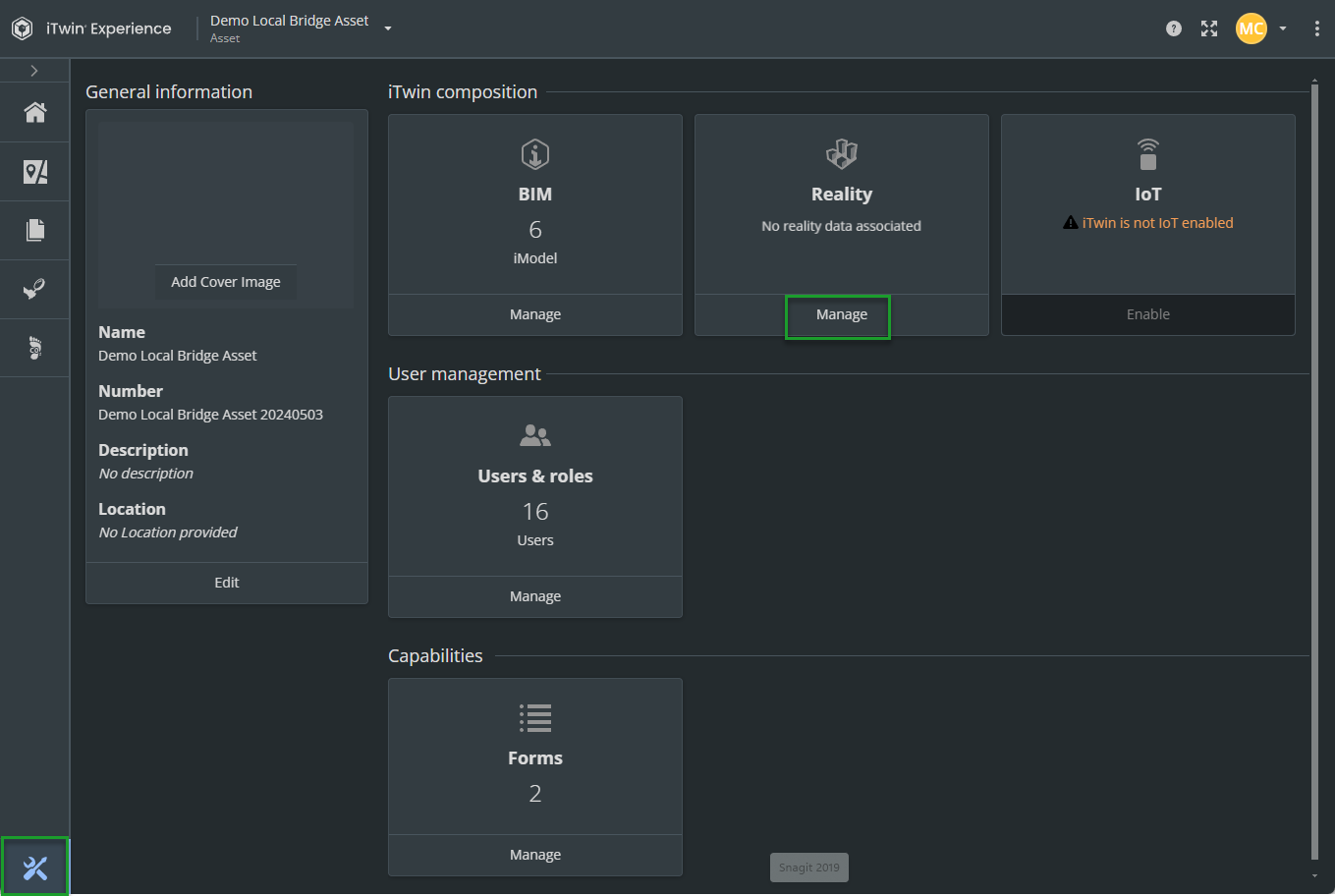Click the "6" iModel count on BIM card
The width and height of the screenshot is (1335, 896).
[535, 230]
